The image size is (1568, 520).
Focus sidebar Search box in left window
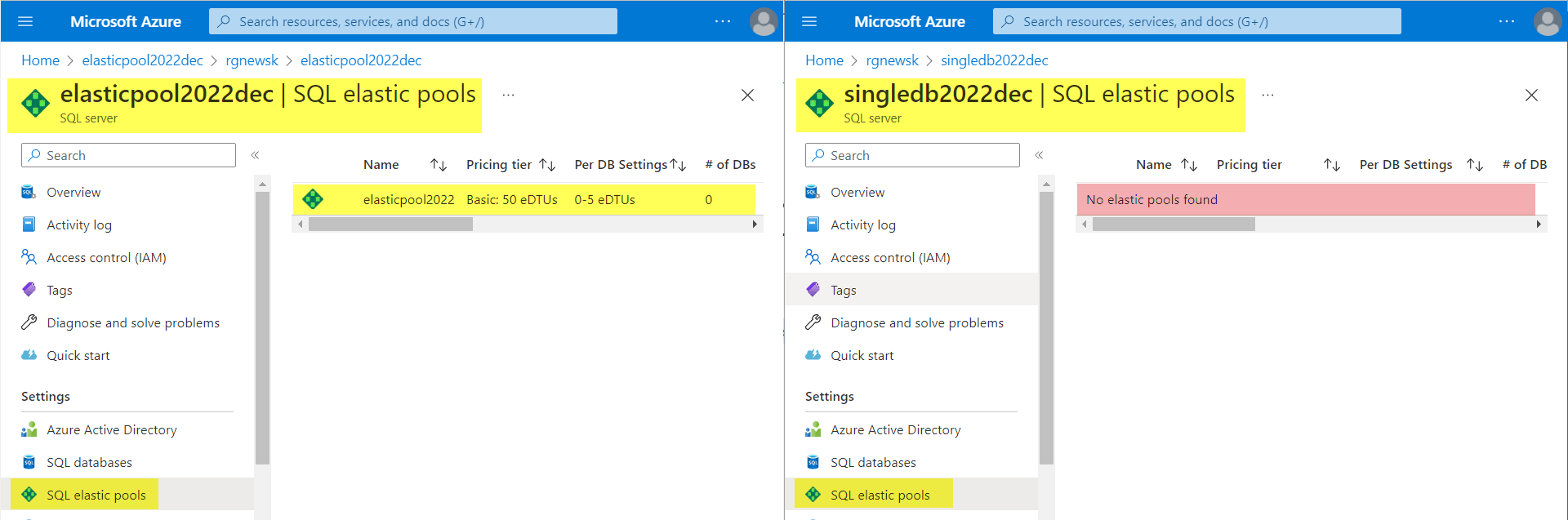[x=128, y=155]
